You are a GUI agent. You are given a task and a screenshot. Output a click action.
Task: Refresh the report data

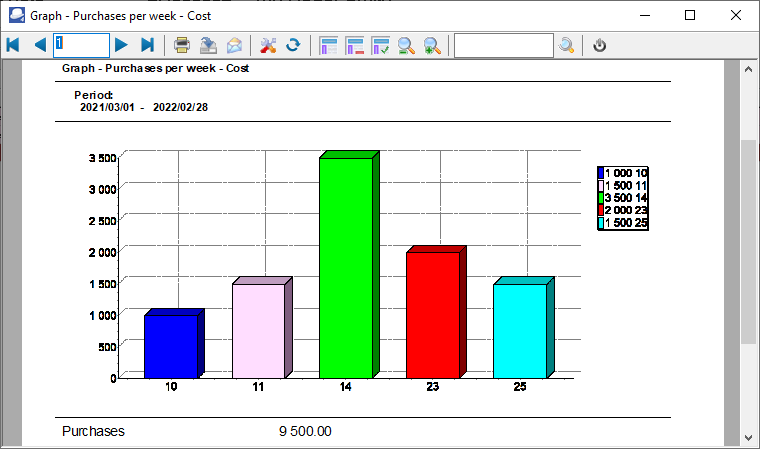(293, 45)
